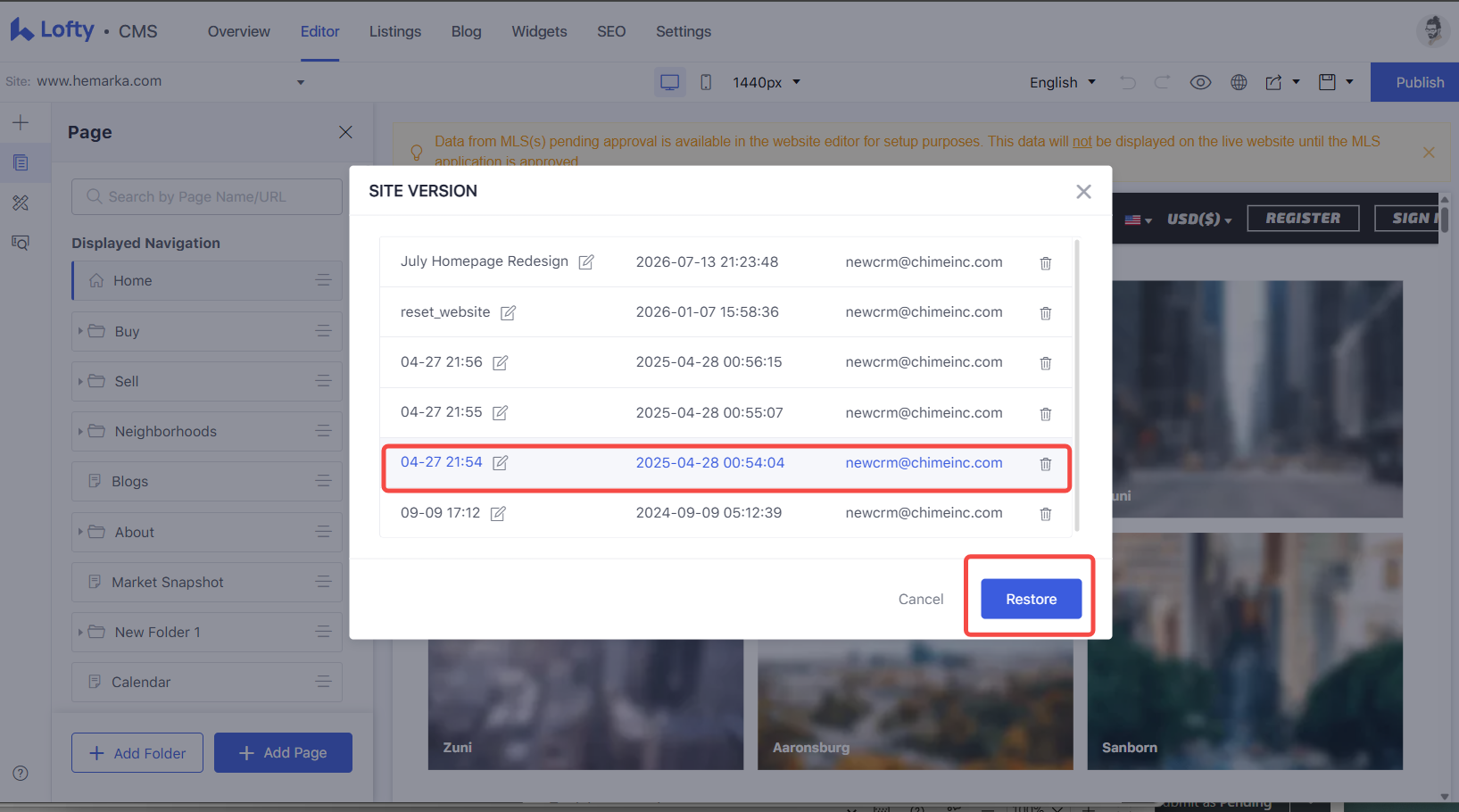Image resolution: width=1459 pixels, height=812 pixels.
Task: Expand New Folder 1
Action: tap(80, 632)
